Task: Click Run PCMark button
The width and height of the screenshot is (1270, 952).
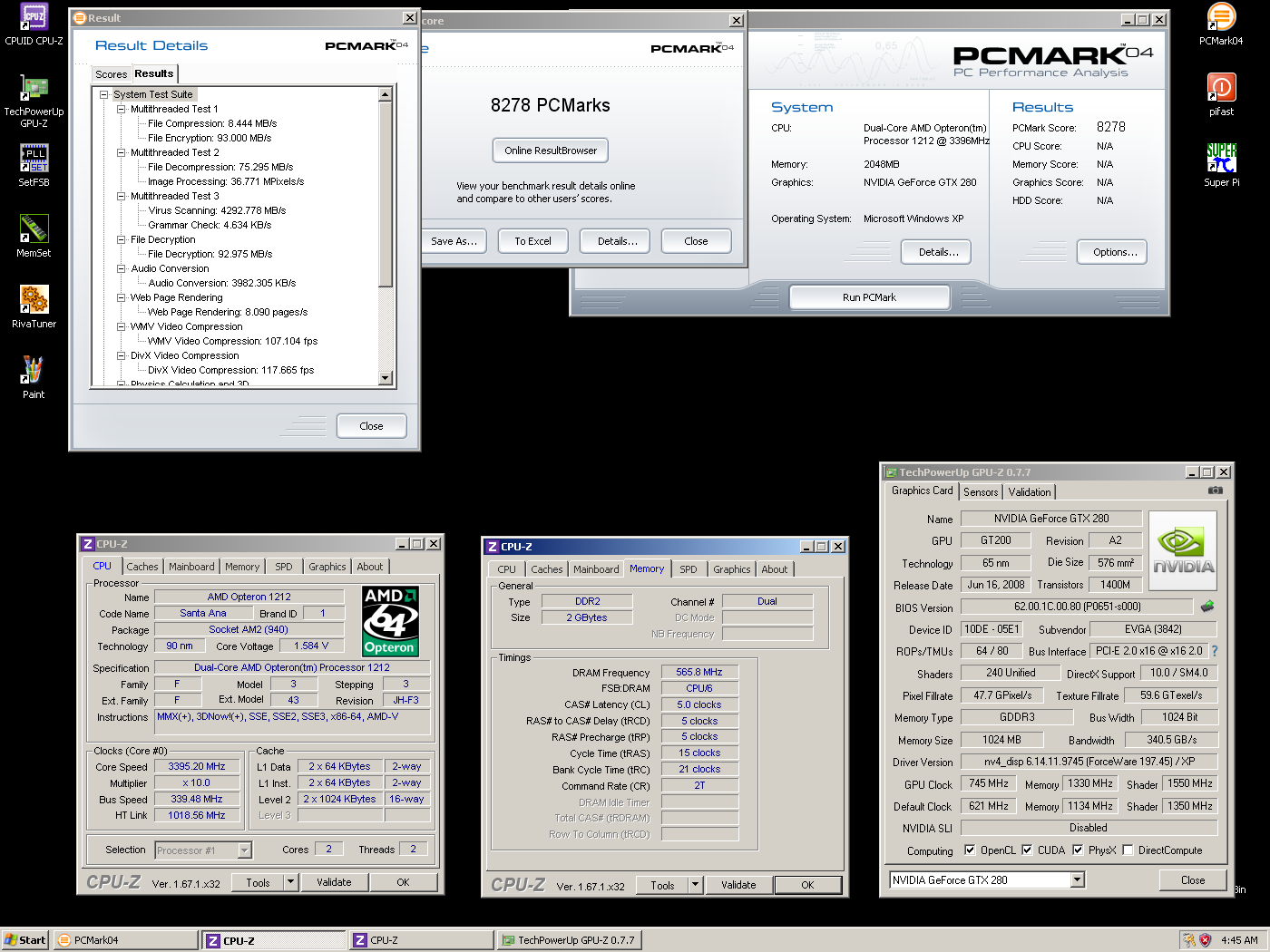Action: (869, 297)
